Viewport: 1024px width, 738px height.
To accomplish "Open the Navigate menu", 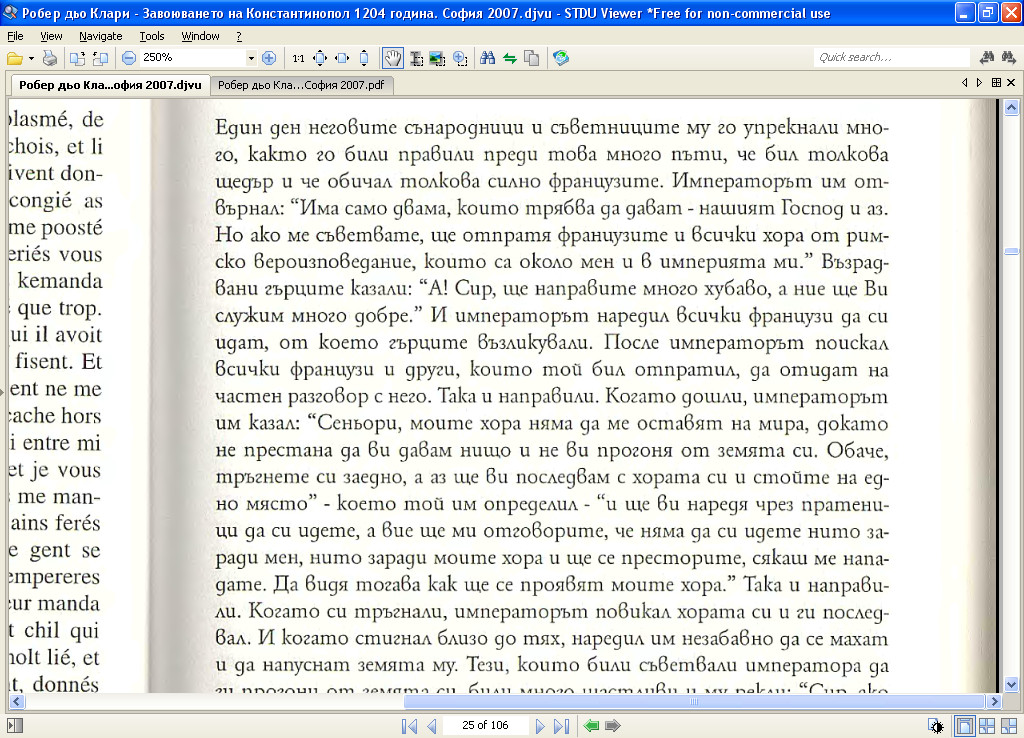I will 100,36.
